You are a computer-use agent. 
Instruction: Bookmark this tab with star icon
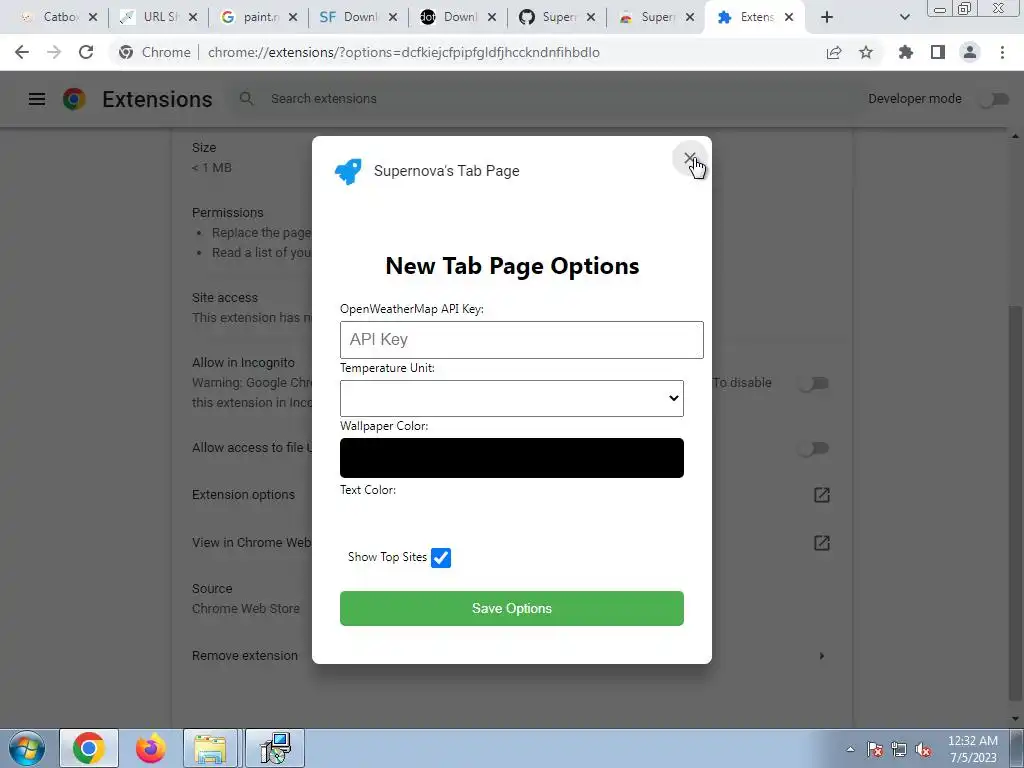pos(866,52)
